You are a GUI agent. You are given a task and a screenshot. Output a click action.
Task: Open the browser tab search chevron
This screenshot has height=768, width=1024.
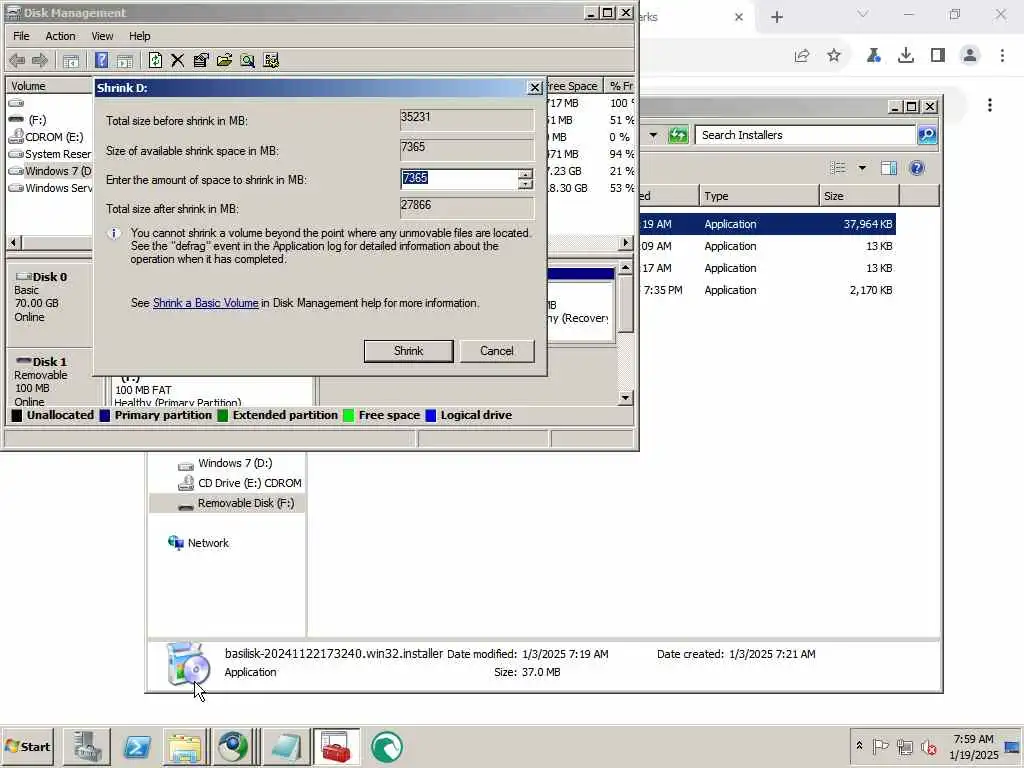pos(863,14)
